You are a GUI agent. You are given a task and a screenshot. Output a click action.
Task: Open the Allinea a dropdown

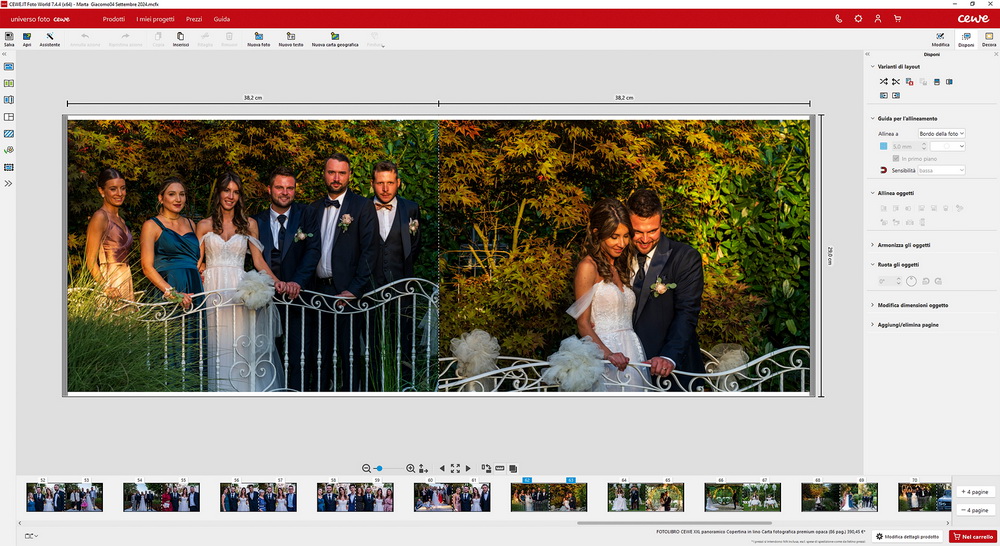pos(941,133)
